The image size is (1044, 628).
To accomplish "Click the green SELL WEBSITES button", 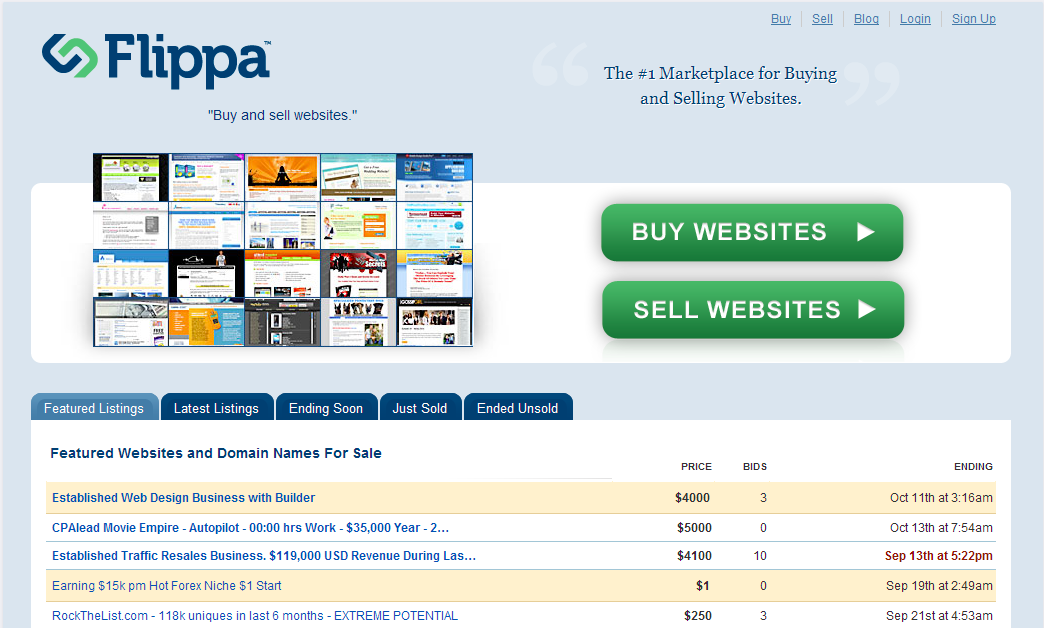I will (753, 310).
